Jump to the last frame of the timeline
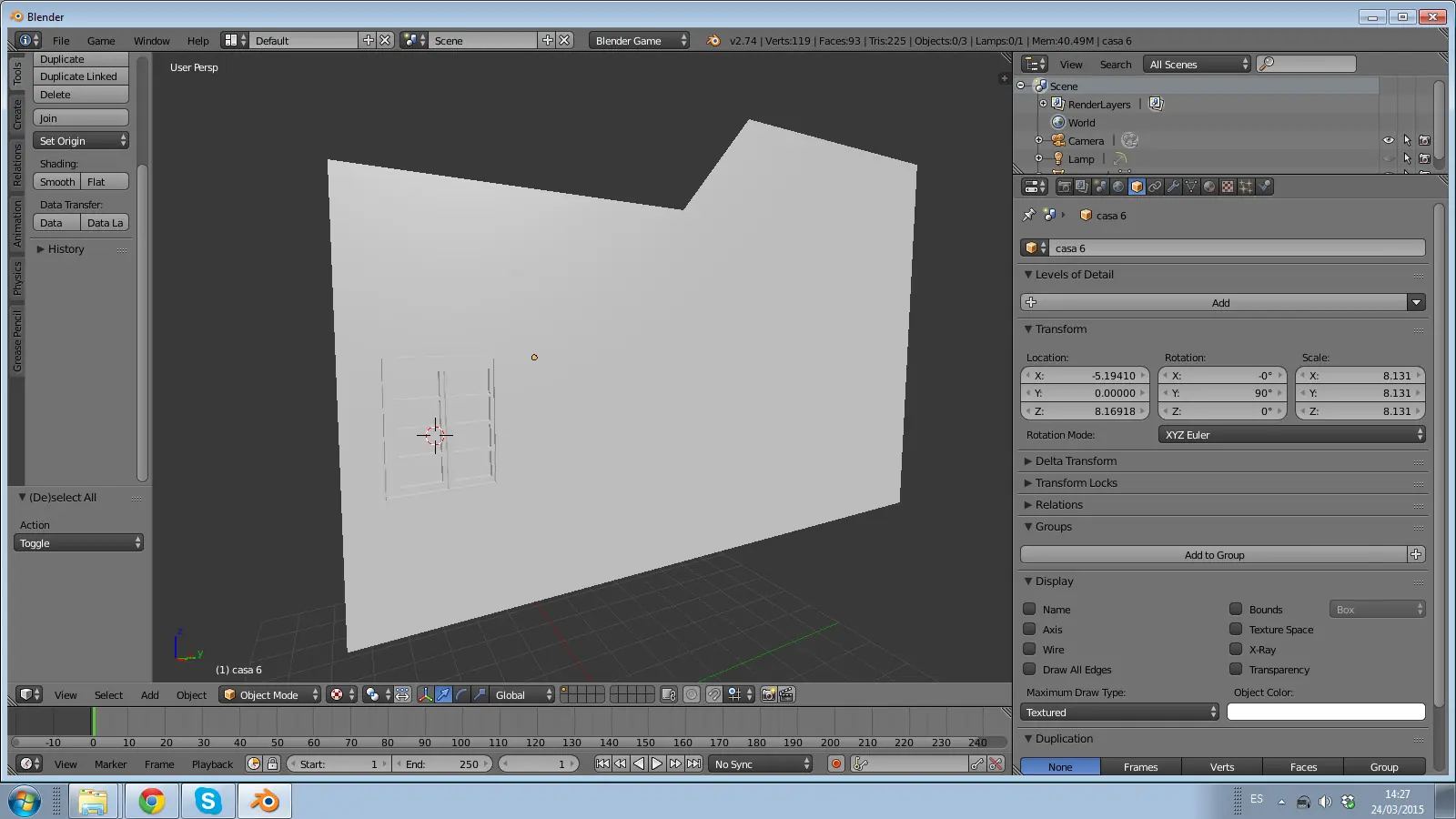The image size is (1456, 819). pyautogui.click(x=693, y=763)
